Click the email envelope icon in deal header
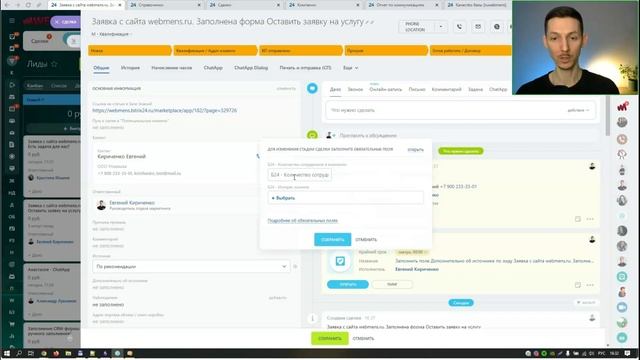 [478, 27]
